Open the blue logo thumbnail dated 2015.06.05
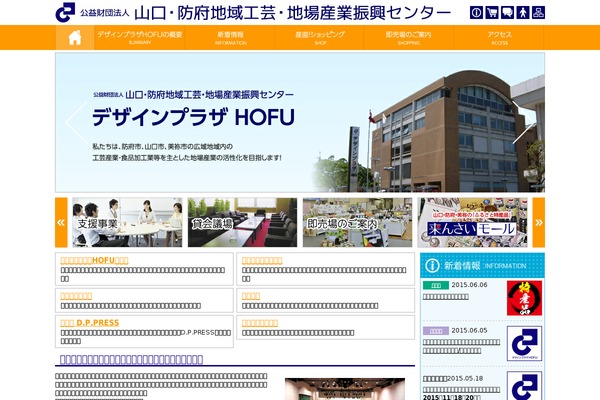600x400 pixels. click(524, 343)
